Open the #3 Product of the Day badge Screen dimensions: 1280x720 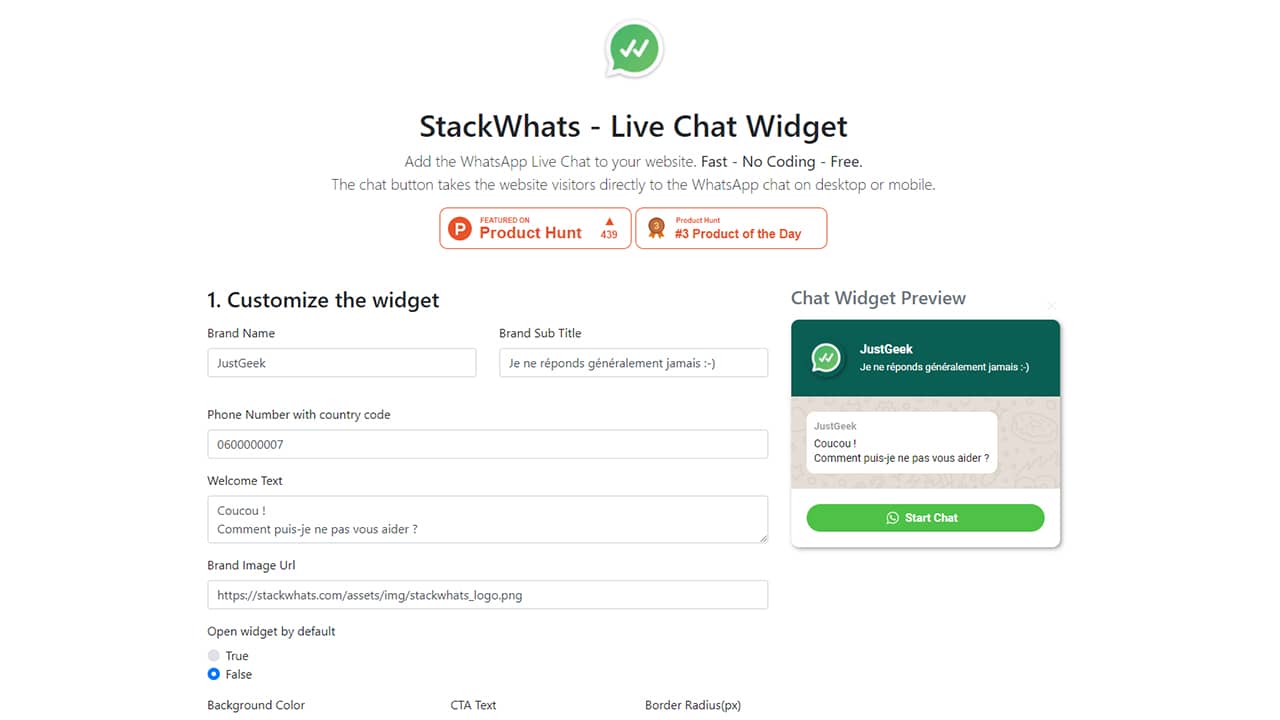(731, 228)
